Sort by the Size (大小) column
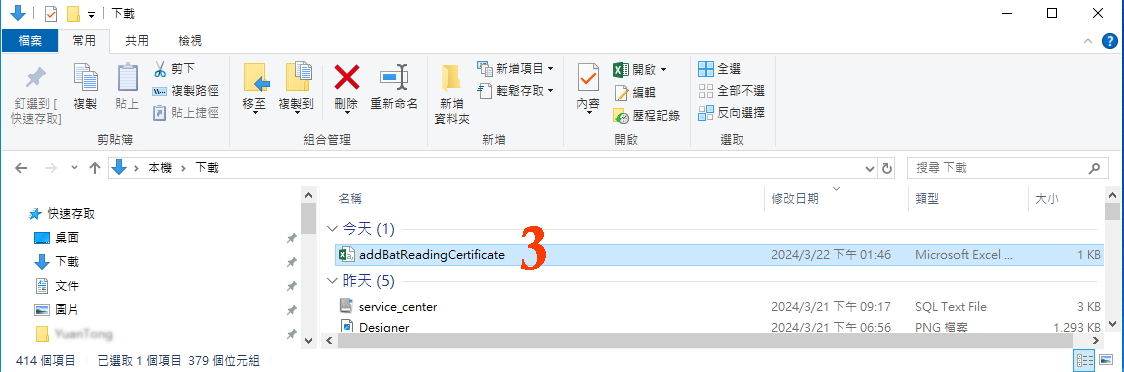 pyautogui.click(x=1047, y=199)
